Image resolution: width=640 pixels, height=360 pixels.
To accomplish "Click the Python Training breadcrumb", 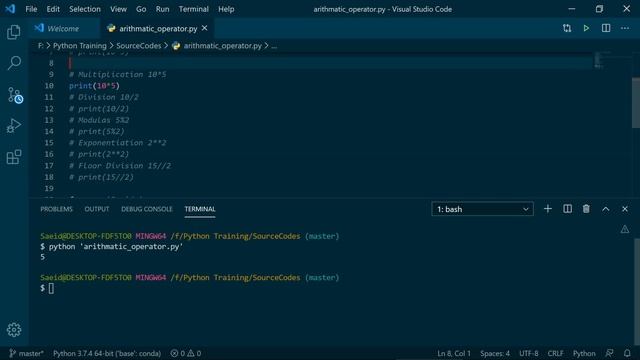I will pyautogui.click(x=80, y=46).
